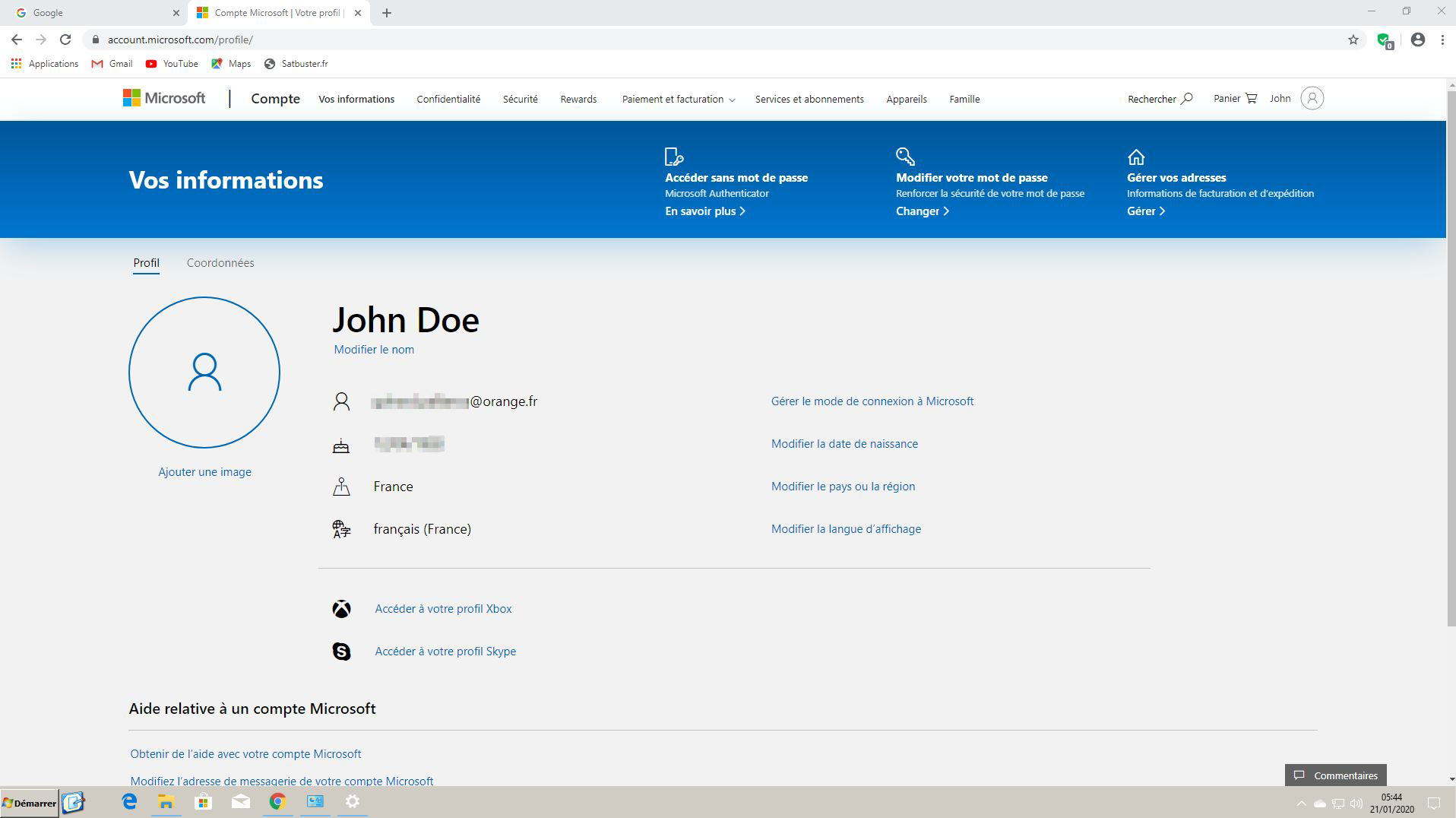Open Accéder à votre profil Skype
The width and height of the screenshot is (1456, 818).
pos(445,652)
